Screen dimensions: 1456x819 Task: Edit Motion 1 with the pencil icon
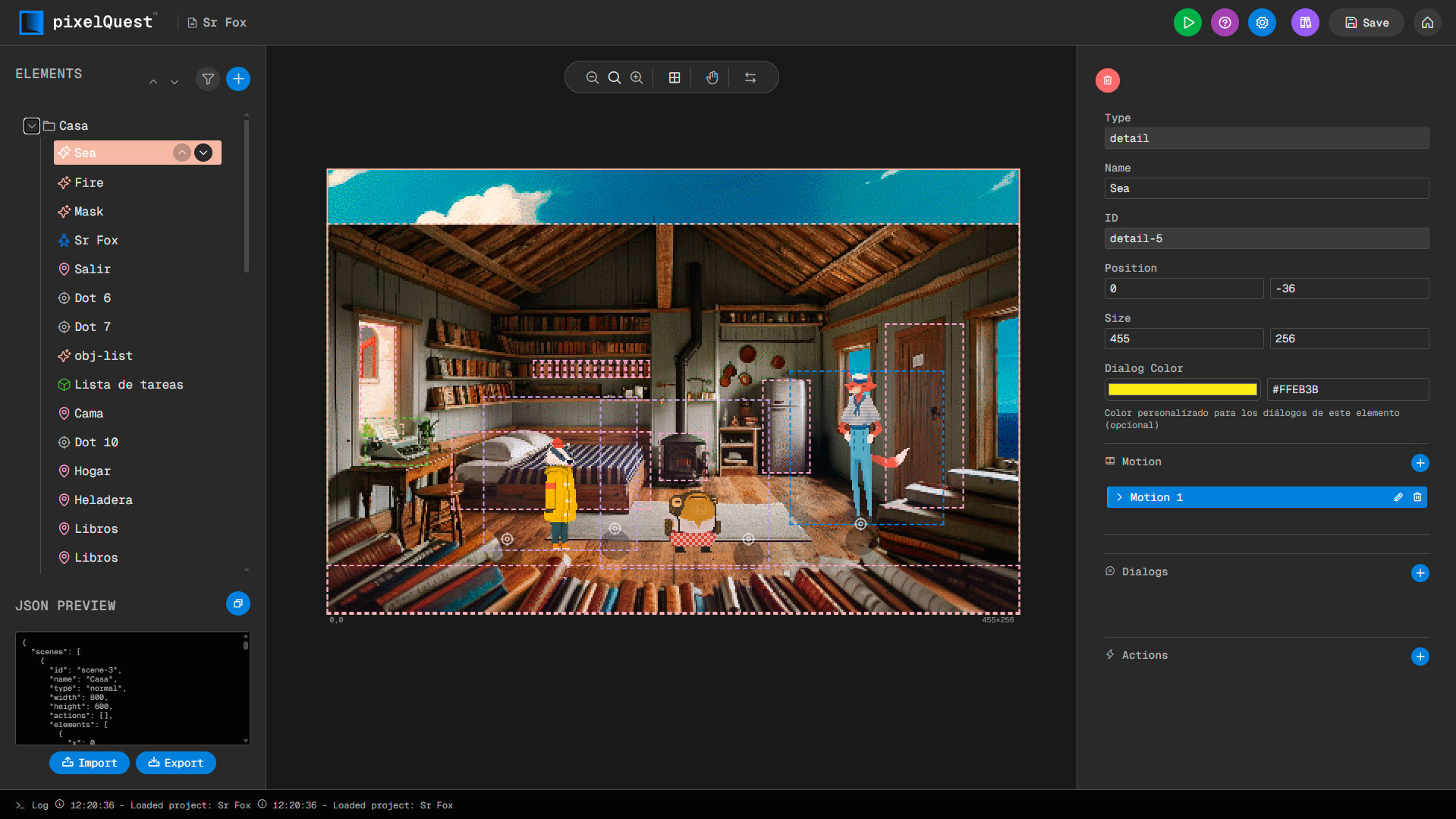pos(1398,497)
